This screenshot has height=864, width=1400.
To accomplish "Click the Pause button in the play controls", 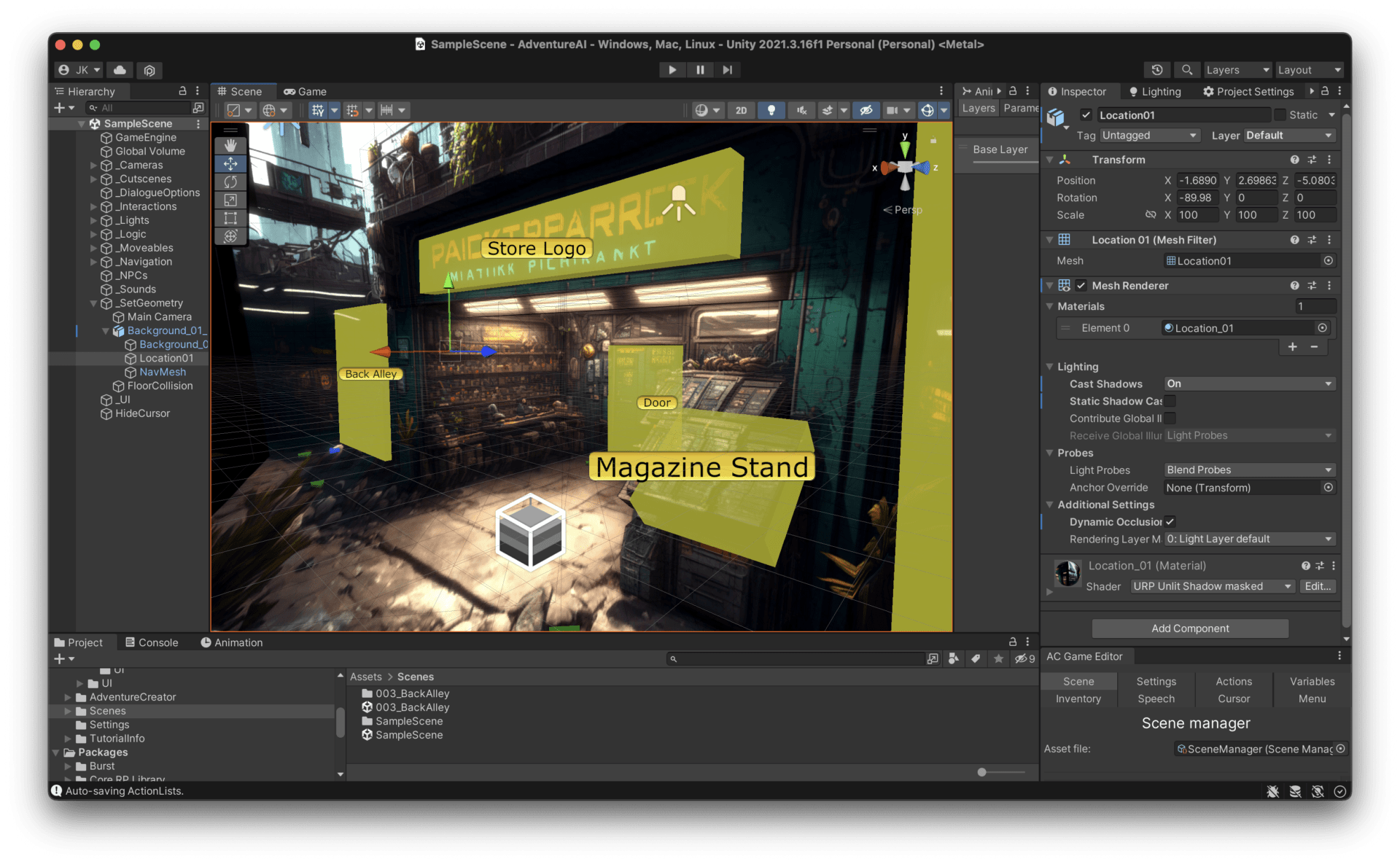I will tap(700, 69).
